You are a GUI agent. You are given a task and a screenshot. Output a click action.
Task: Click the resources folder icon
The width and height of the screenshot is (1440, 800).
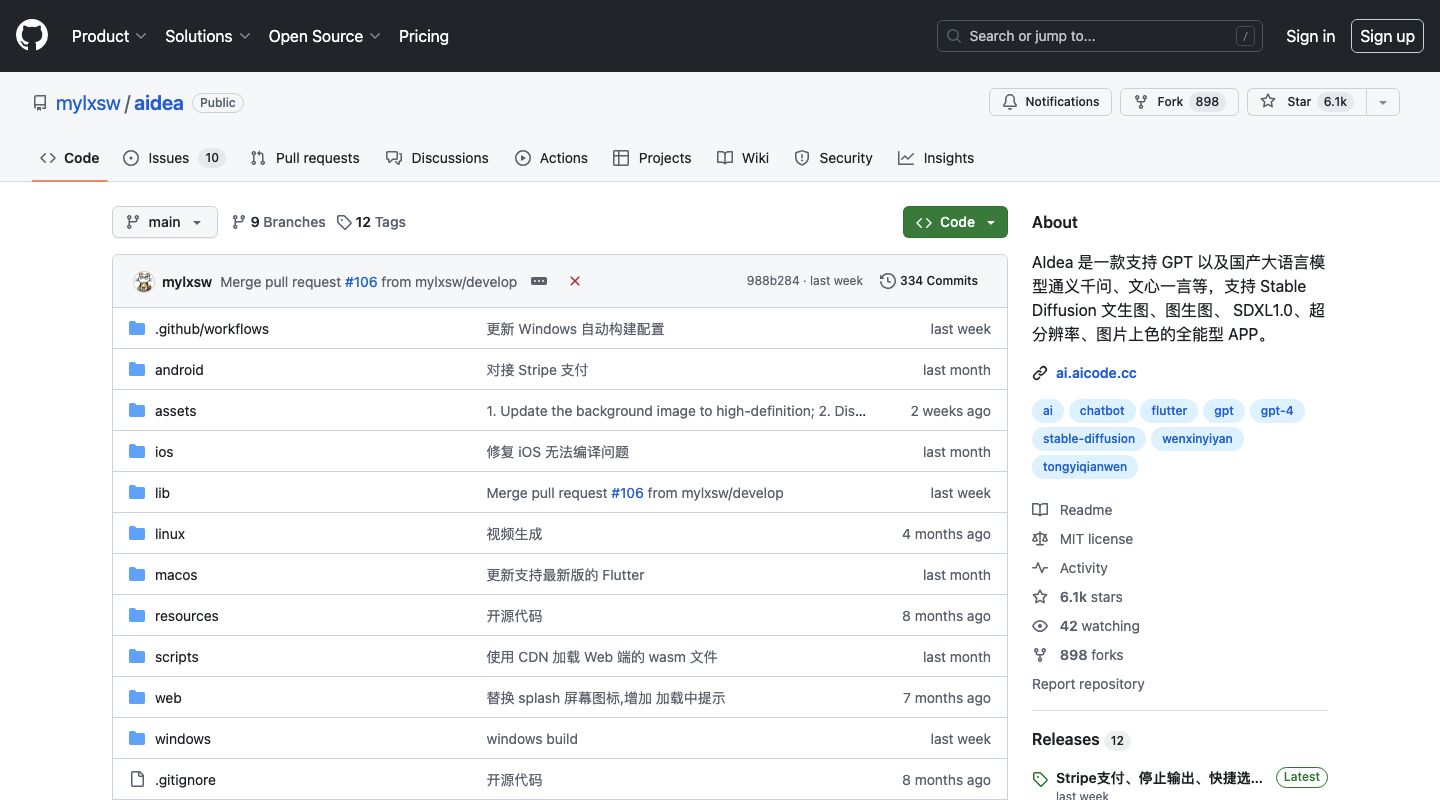[x=137, y=616]
